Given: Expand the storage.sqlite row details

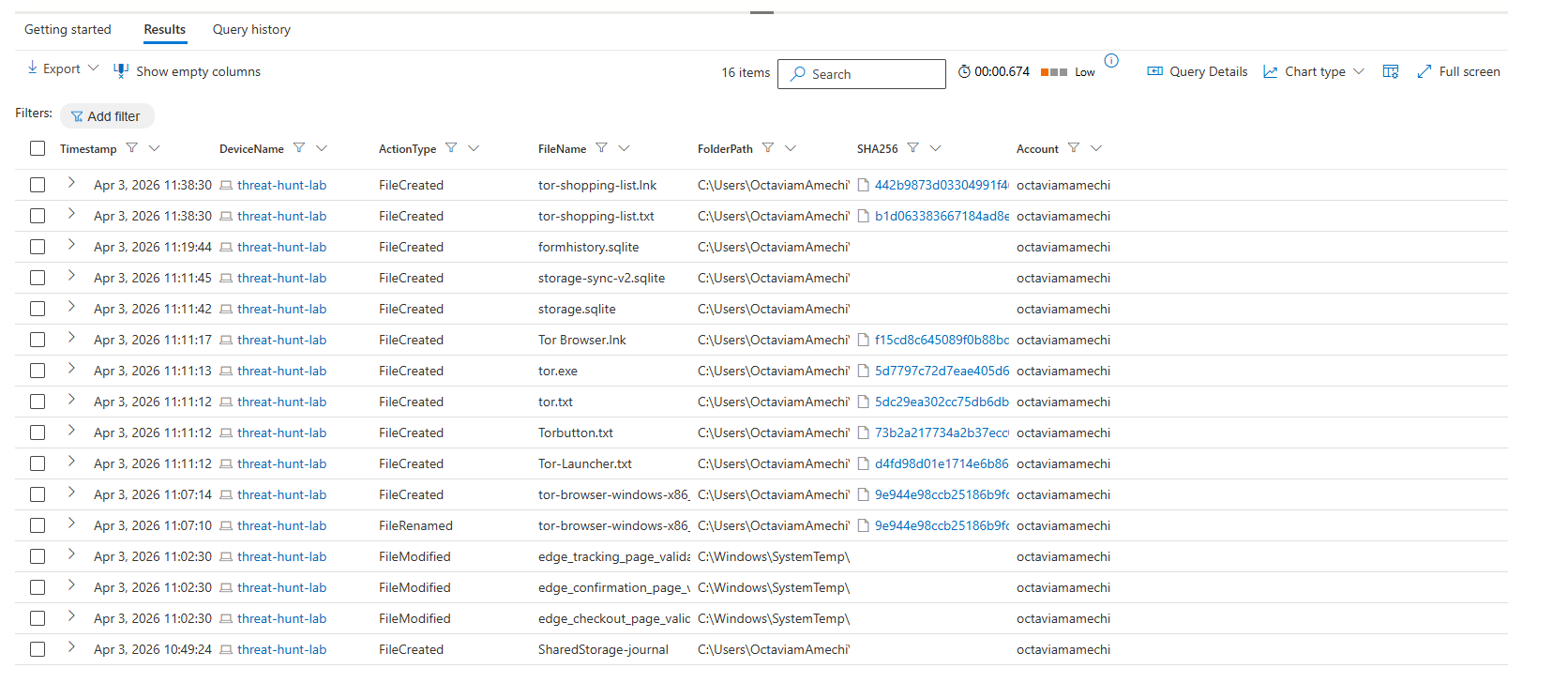Looking at the screenshot, I should pos(71,307).
